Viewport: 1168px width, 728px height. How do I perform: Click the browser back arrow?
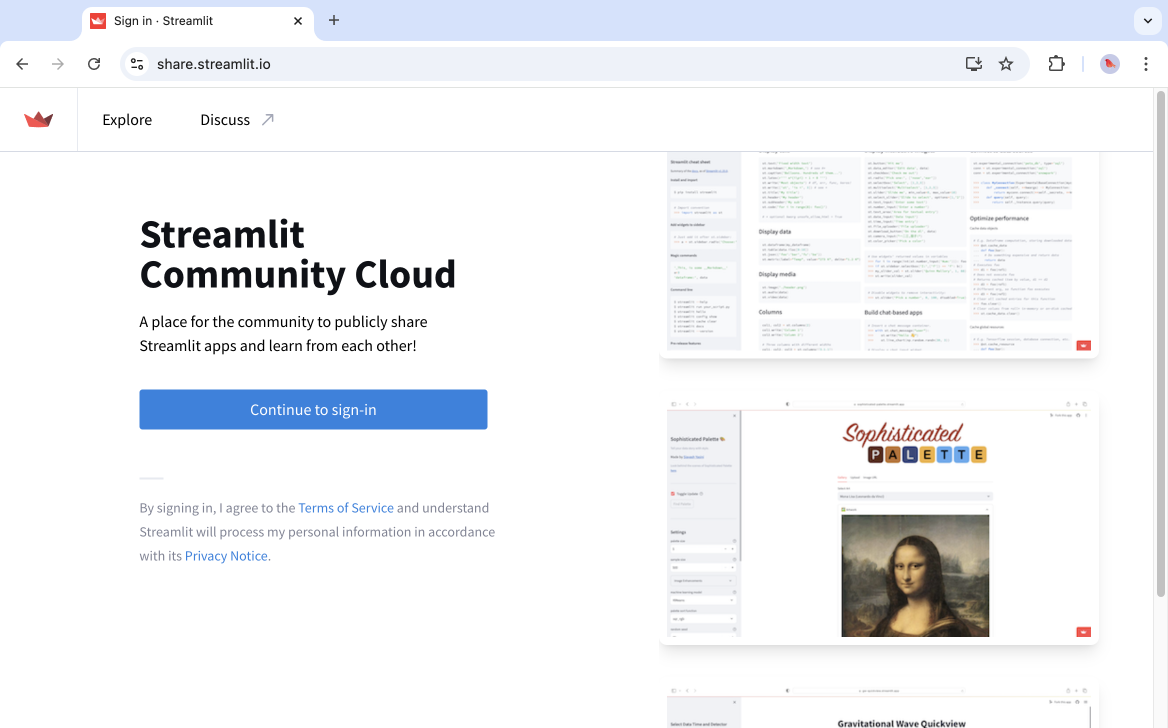coord(22,63)
